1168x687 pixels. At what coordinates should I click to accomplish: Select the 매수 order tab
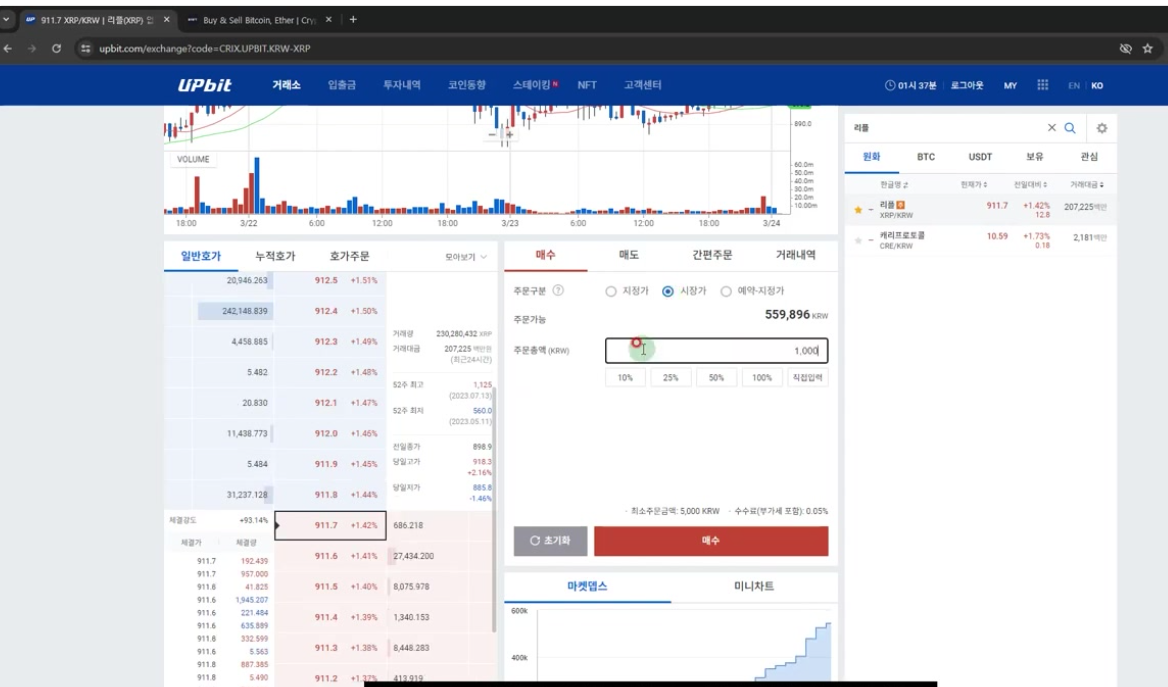pos(545,255)
